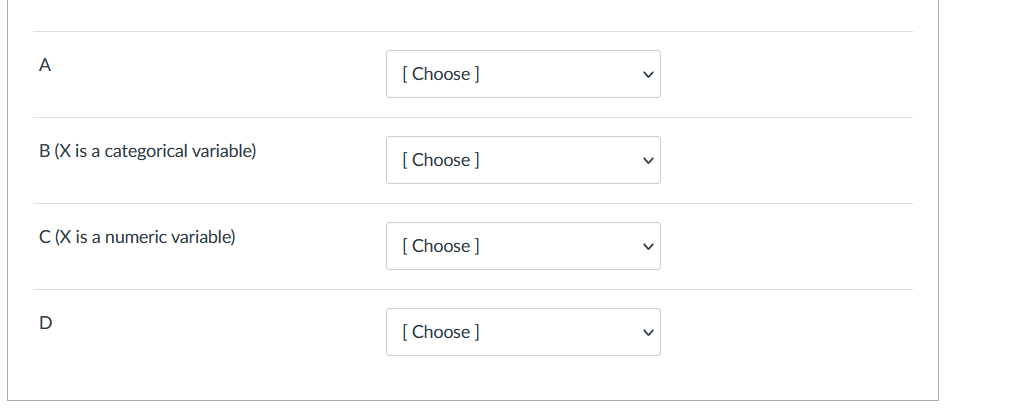Viewport: 1032px width, 417px height.
Task: Click the text "(X is a categorical variable)"
Action: pos(155,152)
